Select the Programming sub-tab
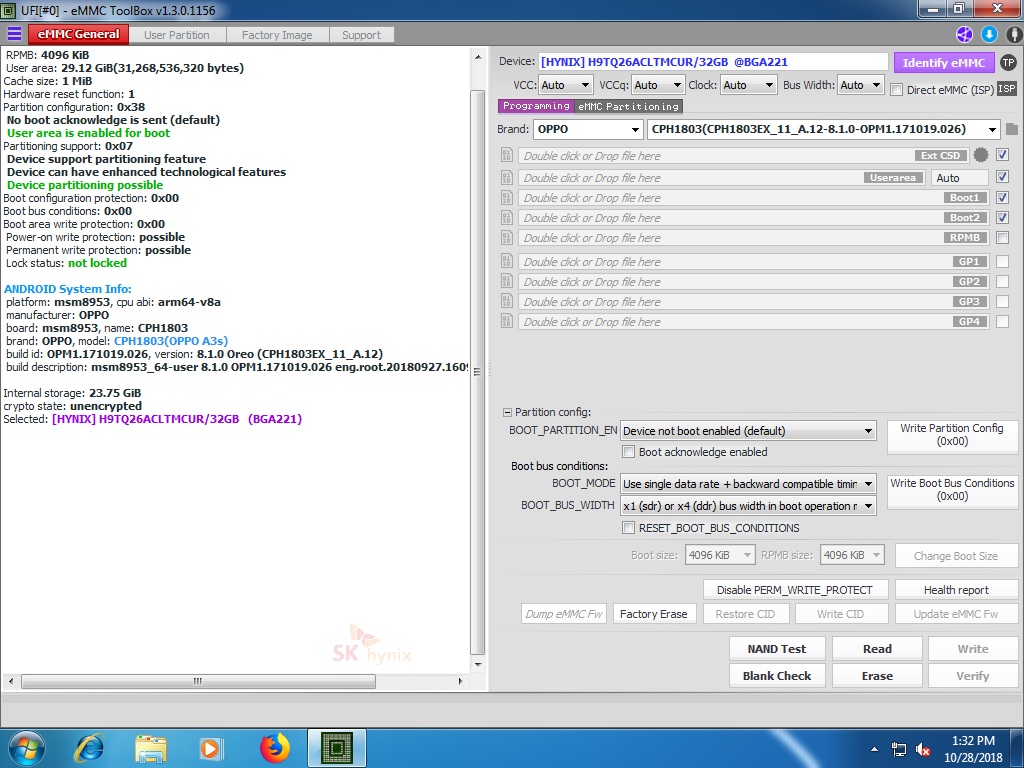 coord(536,106)
